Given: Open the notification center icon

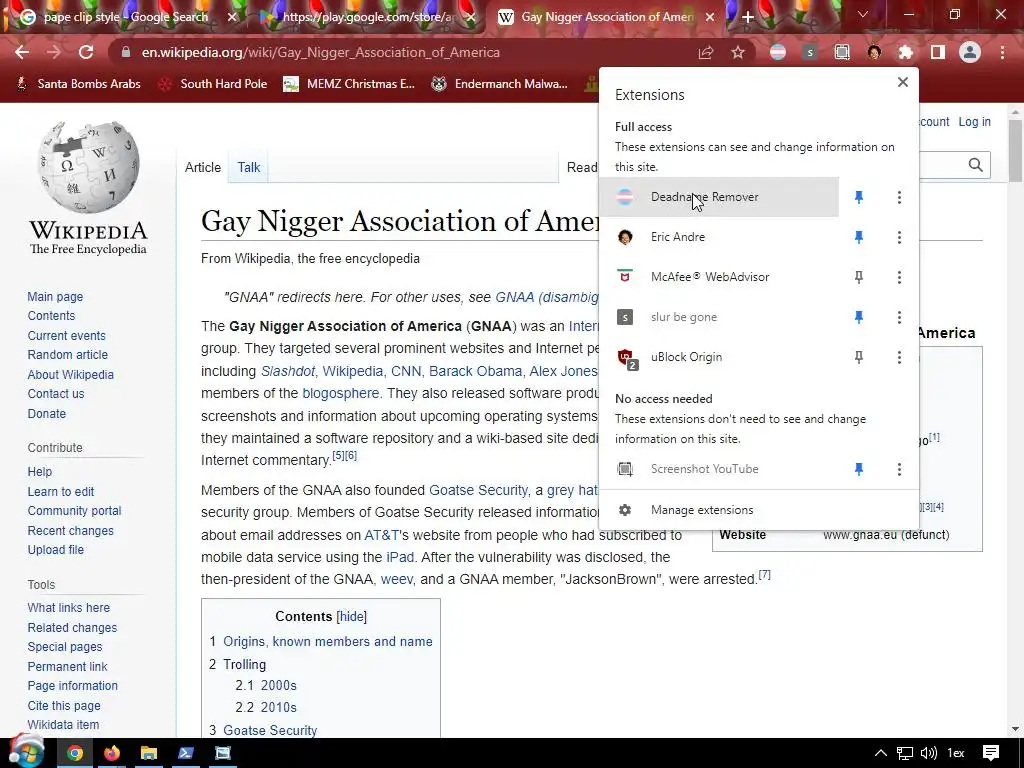Looking at the screenshot, I should [991, 753].
